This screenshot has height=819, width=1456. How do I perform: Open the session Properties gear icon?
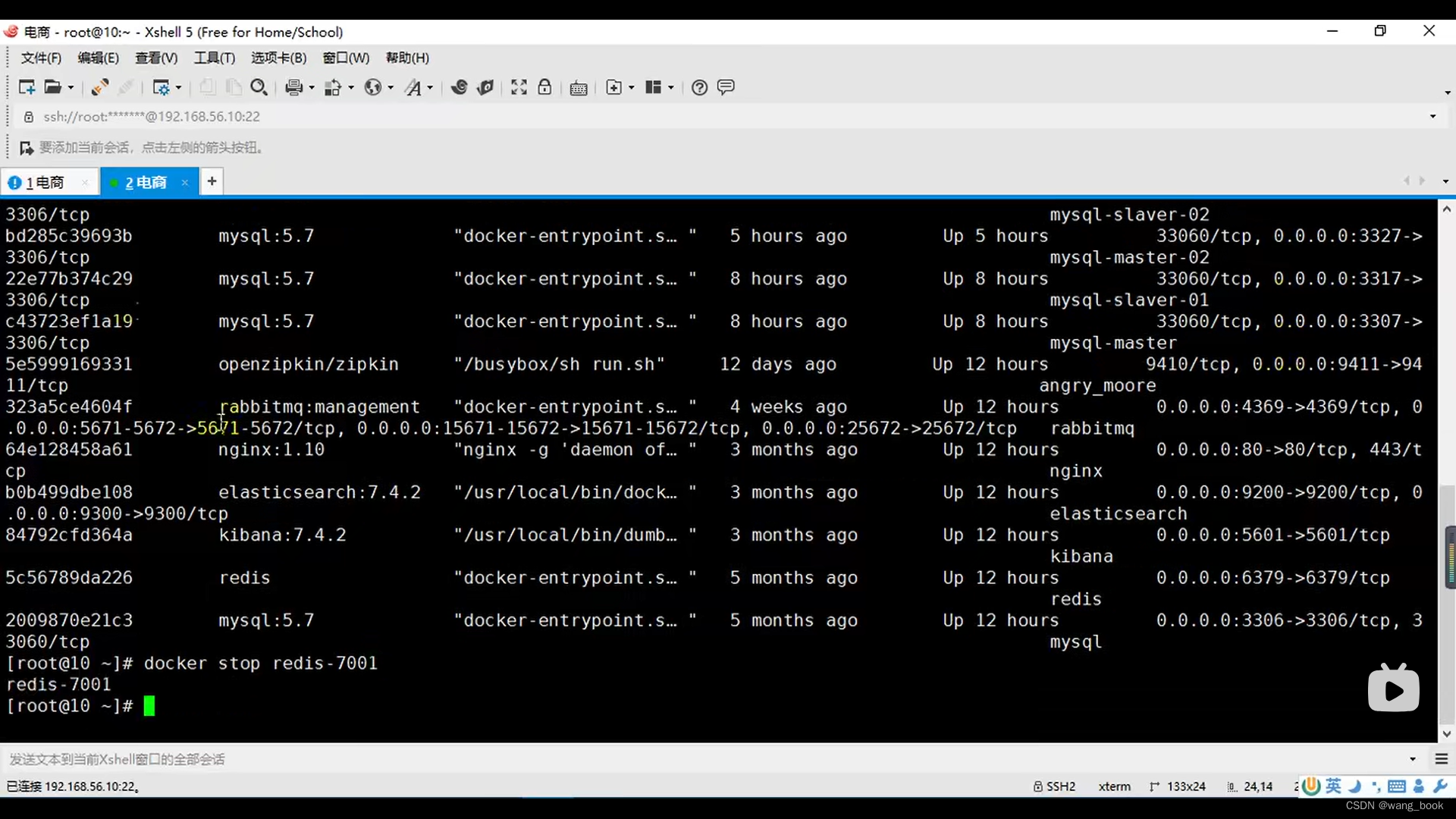point(161,87)
